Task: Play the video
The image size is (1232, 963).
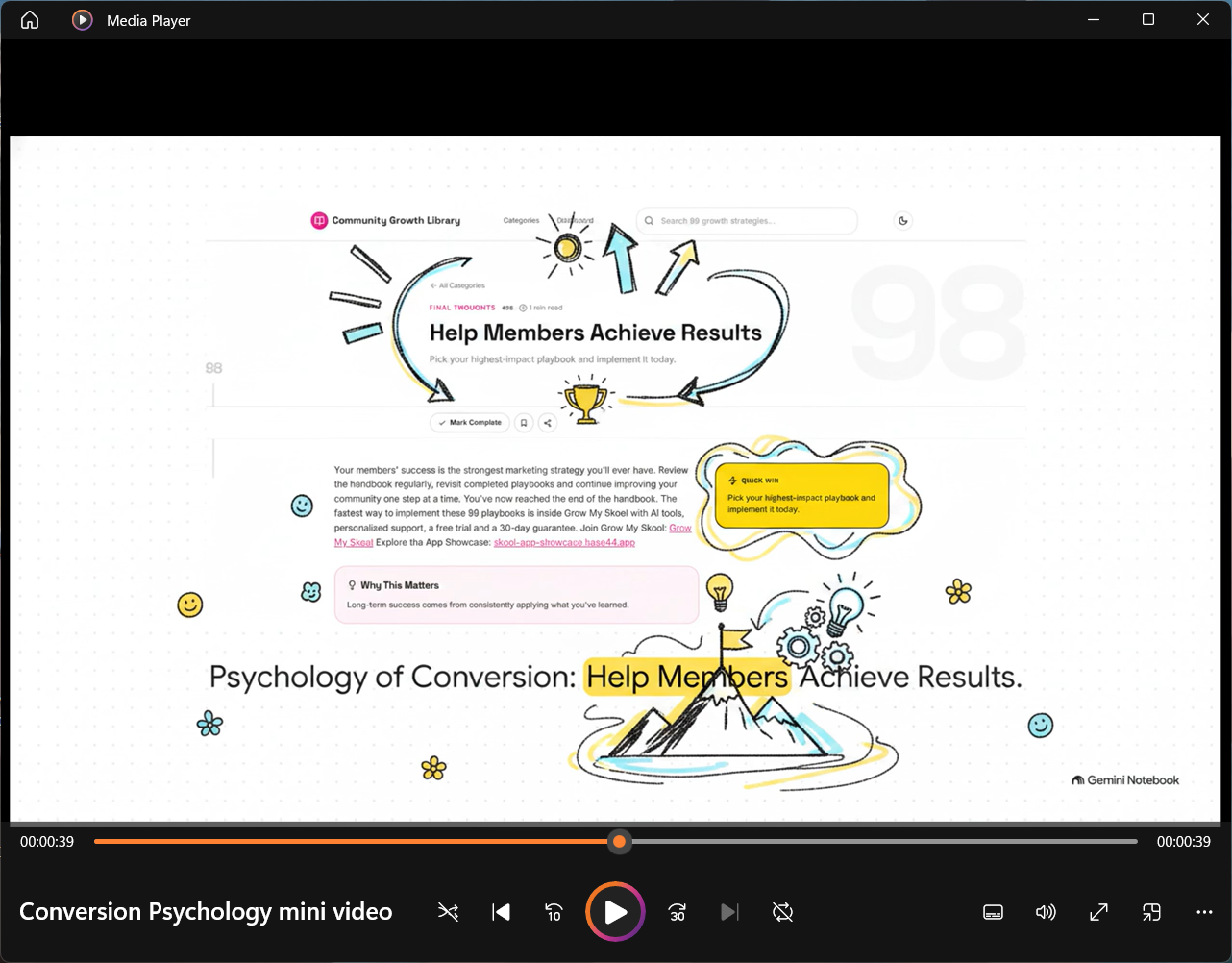Action: (x=616, y=912)
